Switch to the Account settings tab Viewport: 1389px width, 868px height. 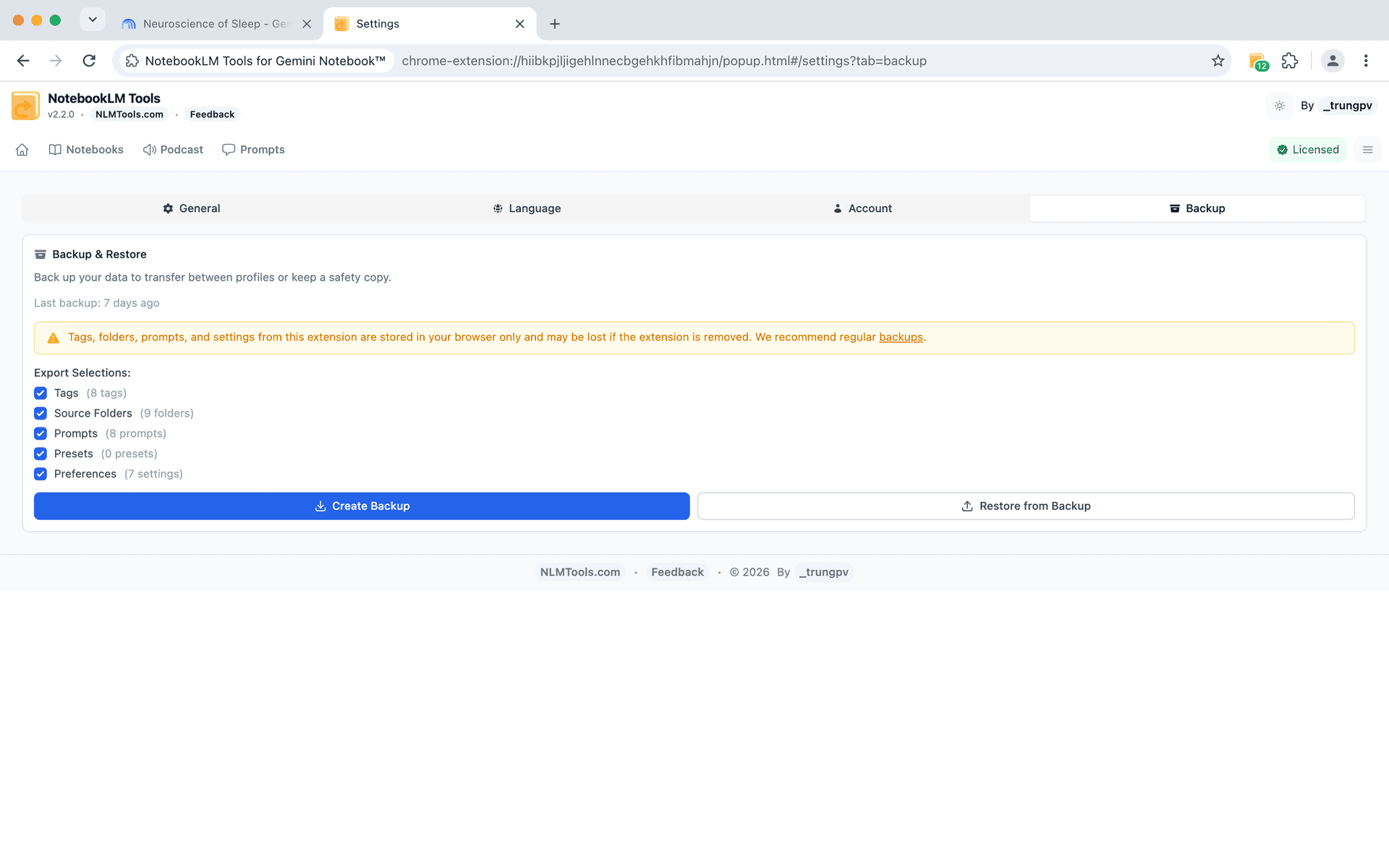tap(862, 208)
